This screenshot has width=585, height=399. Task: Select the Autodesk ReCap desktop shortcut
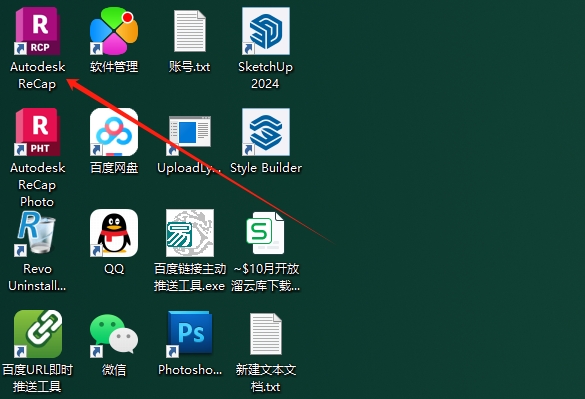point(37,31)
